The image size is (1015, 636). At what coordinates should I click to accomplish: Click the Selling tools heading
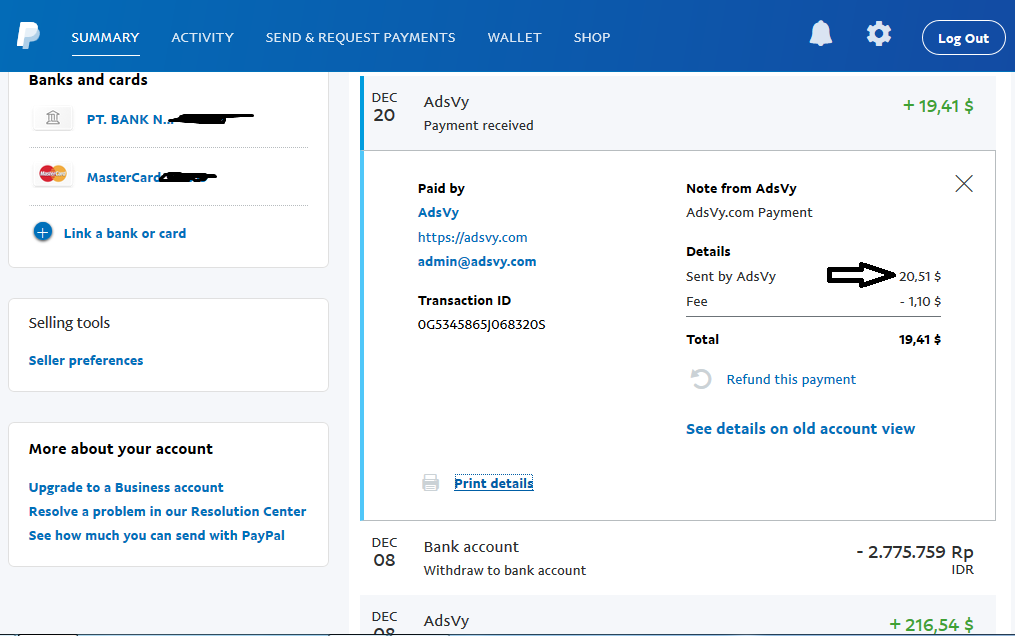tap(69, 322)
